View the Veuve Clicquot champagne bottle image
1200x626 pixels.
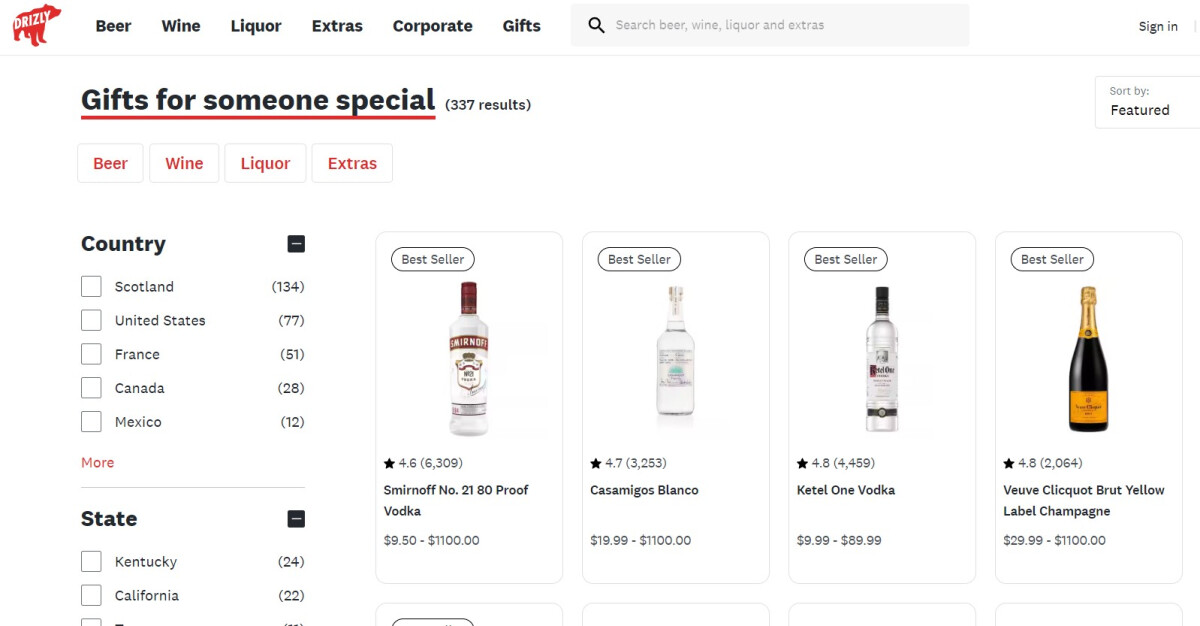click(x=1088, y=359)
